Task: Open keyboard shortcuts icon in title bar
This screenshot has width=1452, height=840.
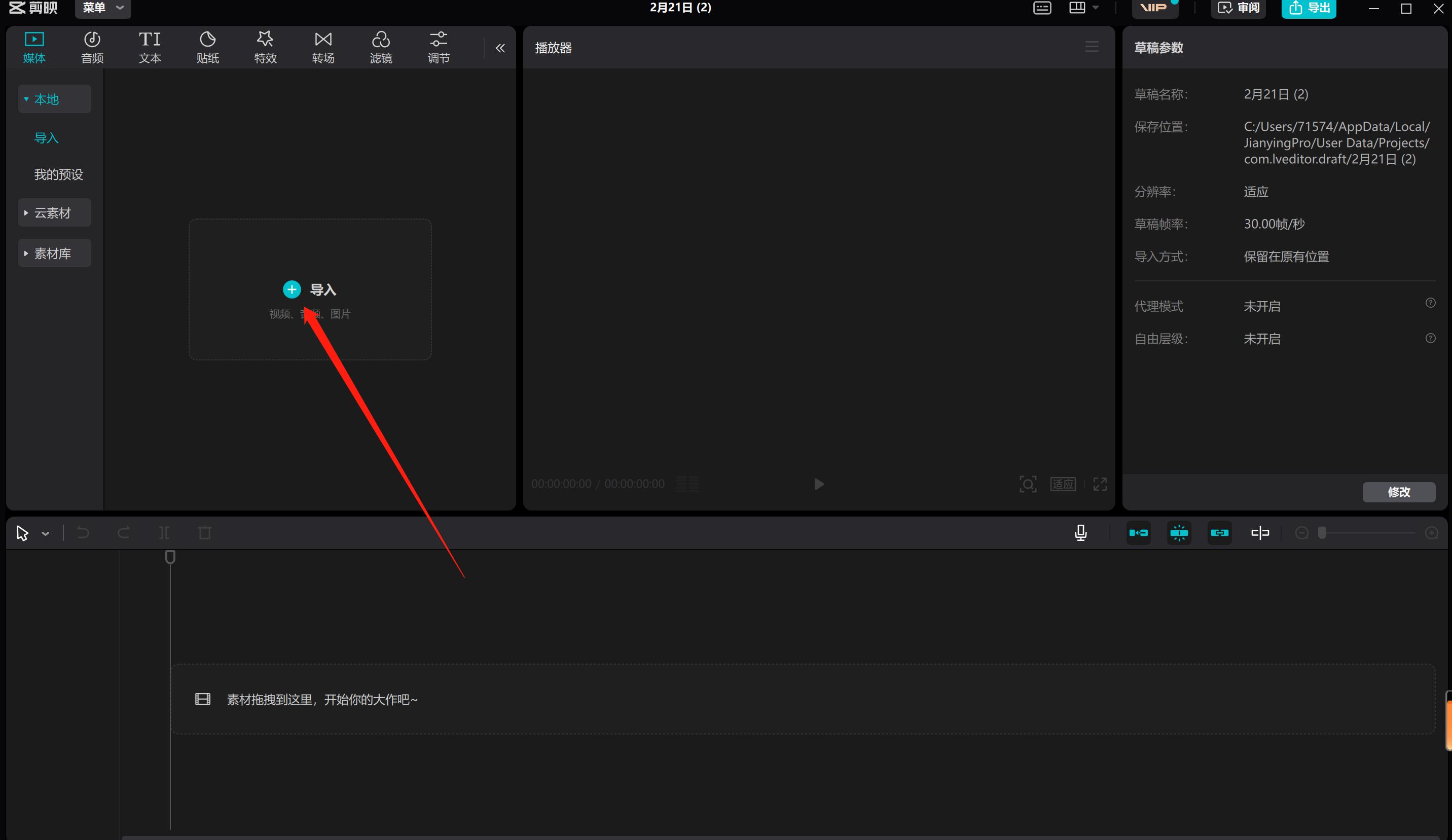Action: click(1042, 8)
